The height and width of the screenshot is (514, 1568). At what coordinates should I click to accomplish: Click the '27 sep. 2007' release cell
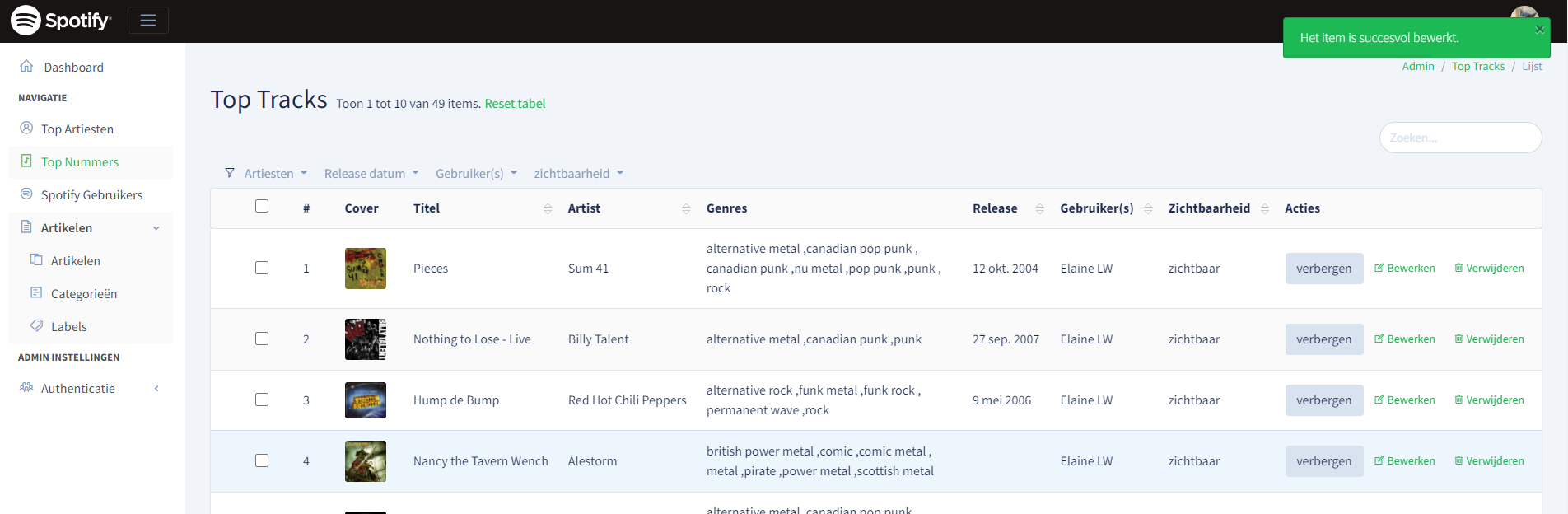[x=1006, y=339]
